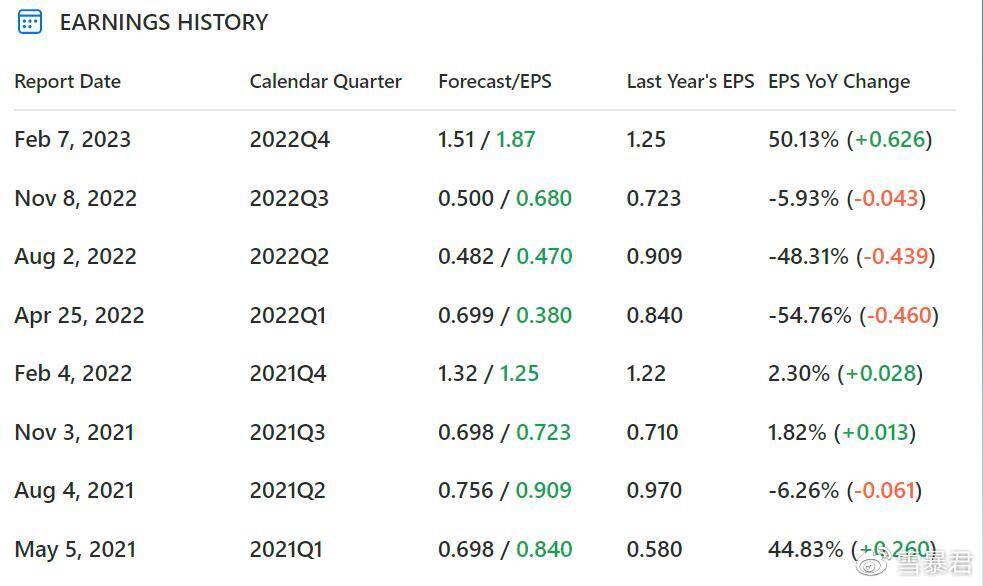Screen dimensions: 983x586
Task: Click the 0.710 last year's EPS value
Action: tap(652, 432)
